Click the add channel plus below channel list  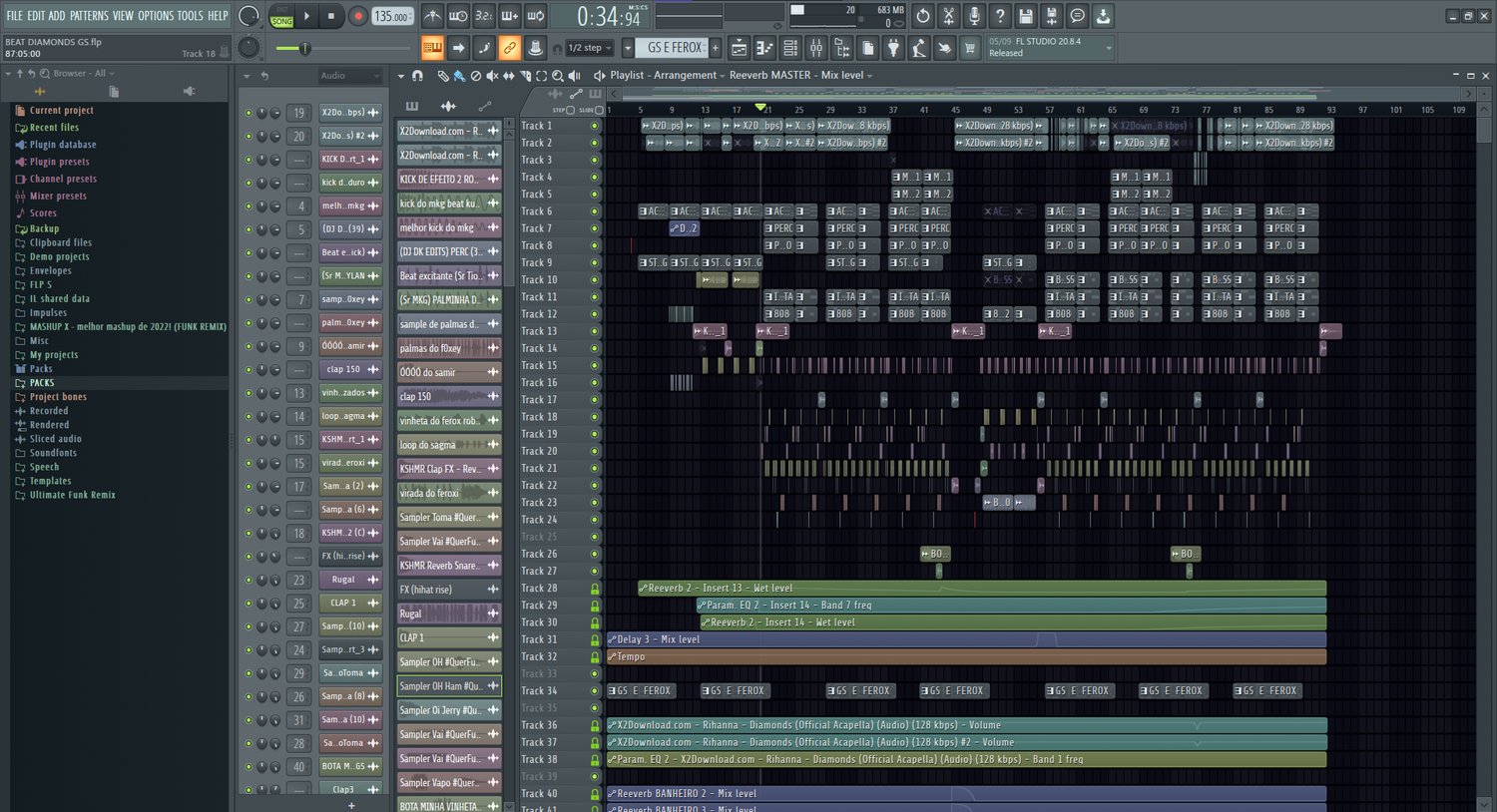[351, 805]
